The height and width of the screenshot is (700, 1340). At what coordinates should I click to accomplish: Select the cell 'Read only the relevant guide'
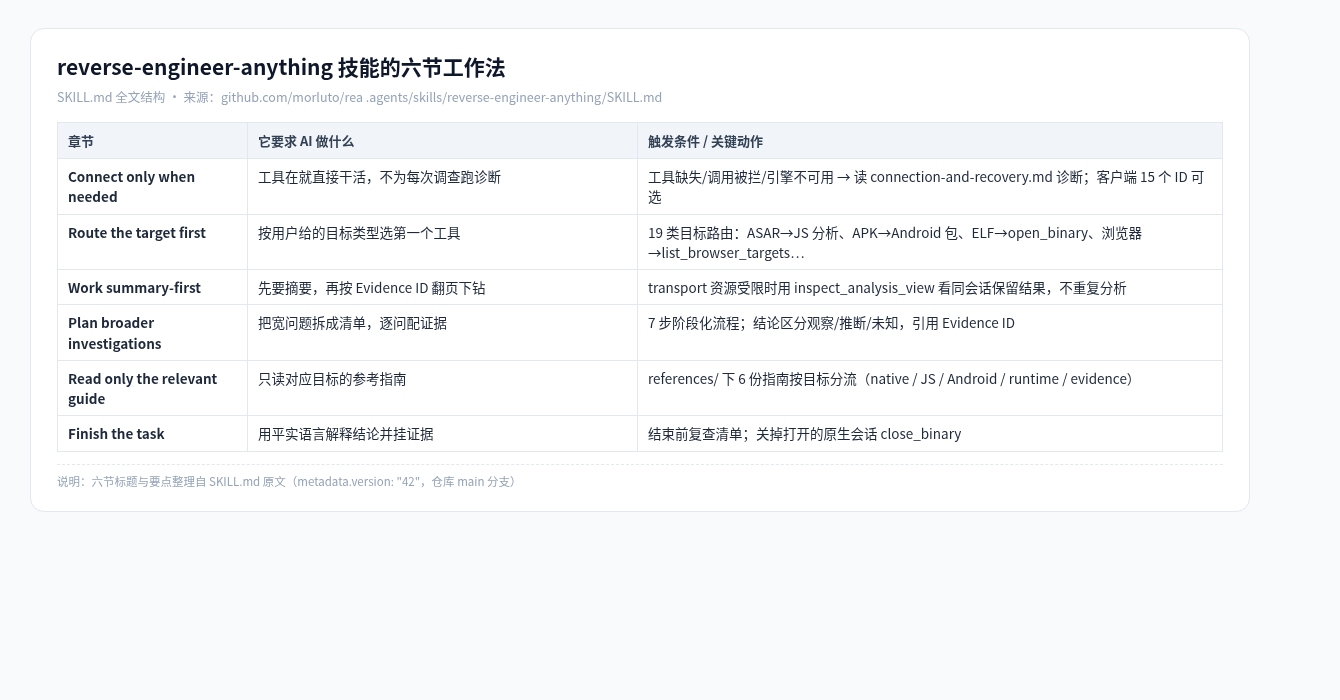(152, 388)
